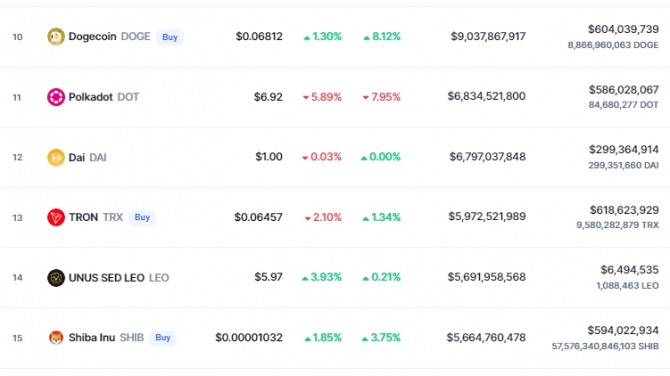Click the Buy button next to Dogecoin

(x=170, y=37)
